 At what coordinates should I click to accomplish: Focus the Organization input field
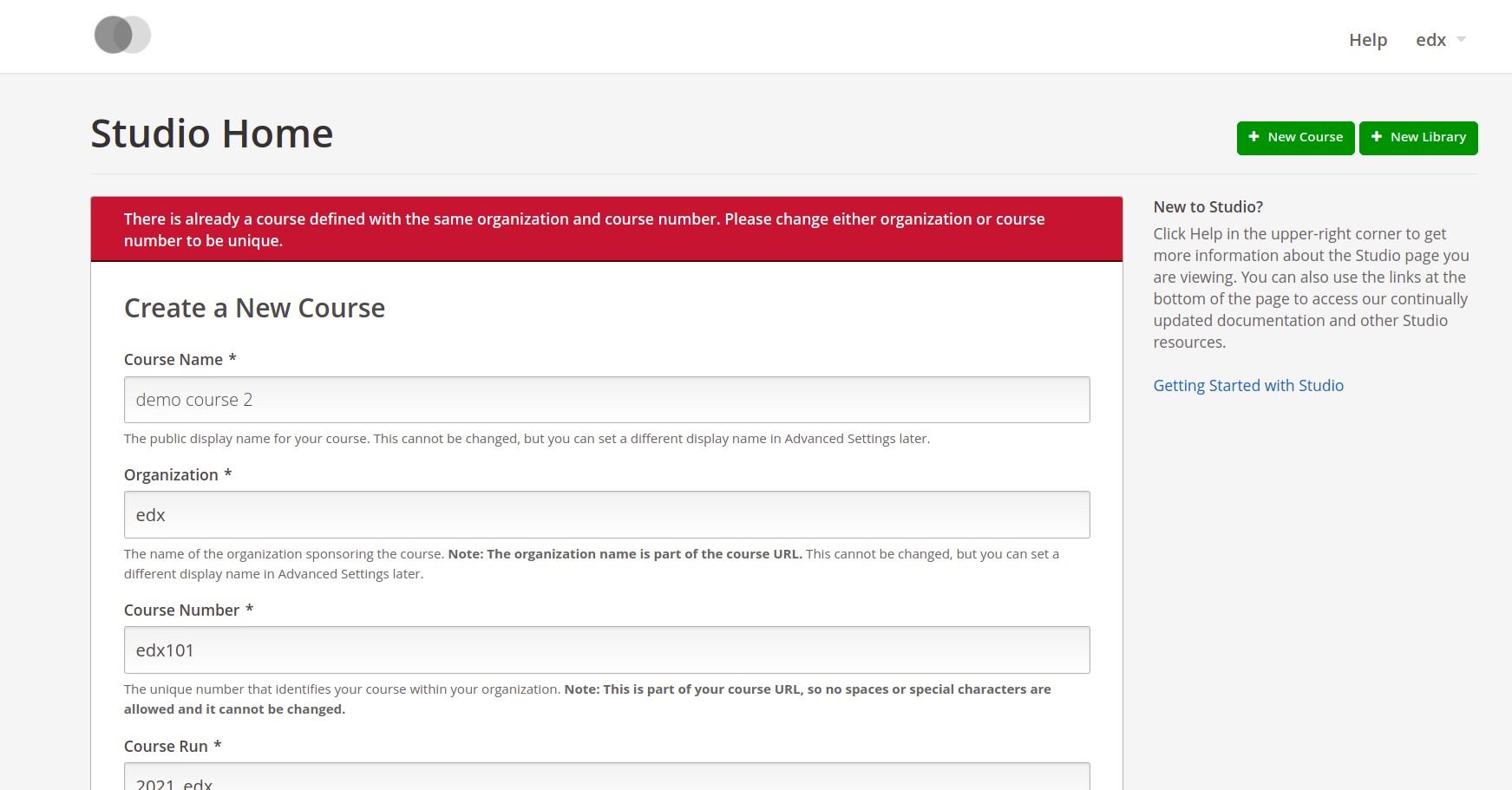tap(606, 515)
